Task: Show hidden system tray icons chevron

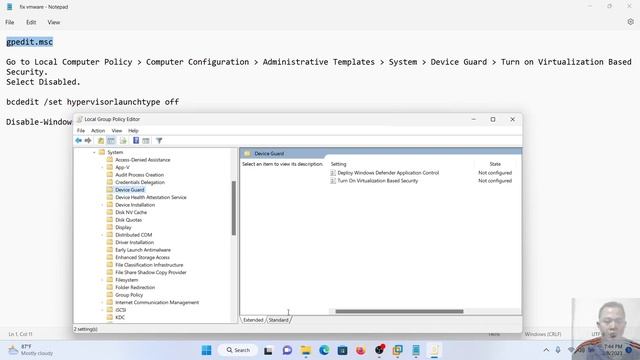Action: click(x=546, y=350)
